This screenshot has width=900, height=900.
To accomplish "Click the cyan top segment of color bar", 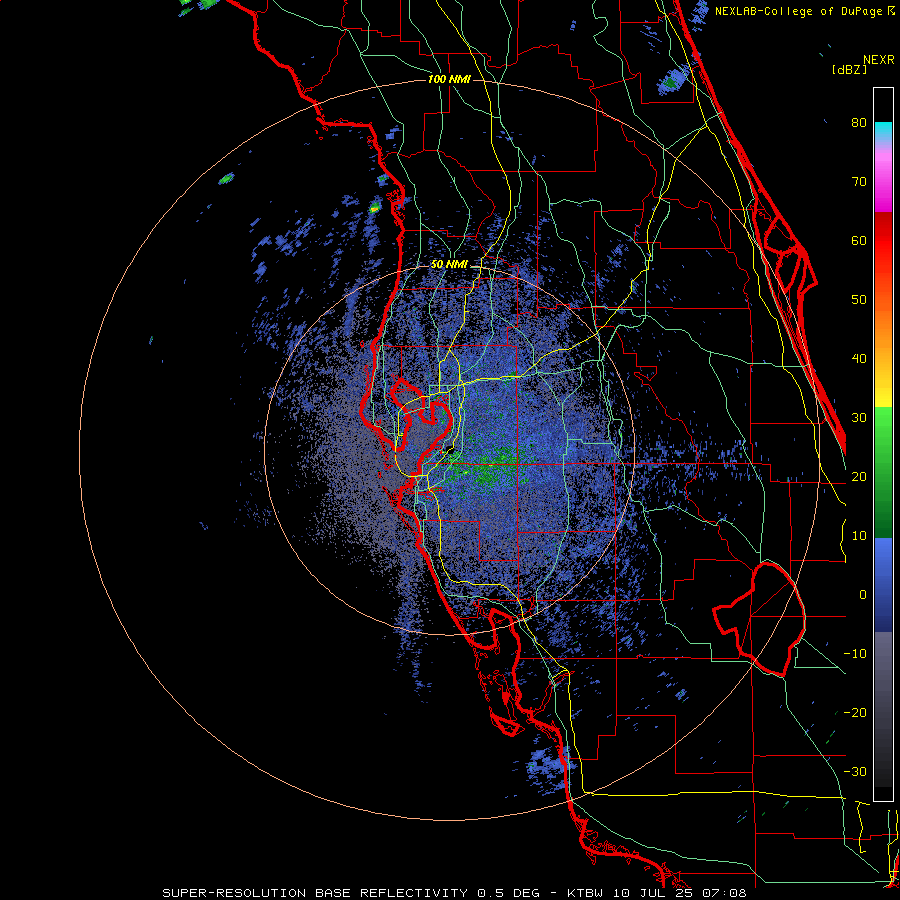I will click(883, 132).
